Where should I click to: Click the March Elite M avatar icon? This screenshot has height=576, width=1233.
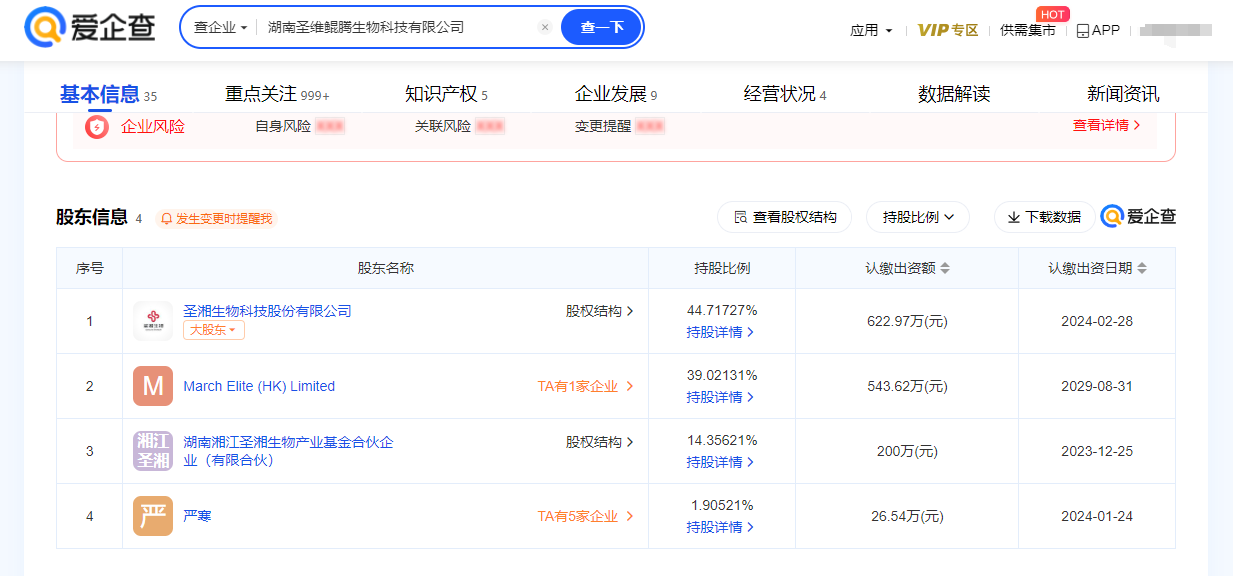153,386
